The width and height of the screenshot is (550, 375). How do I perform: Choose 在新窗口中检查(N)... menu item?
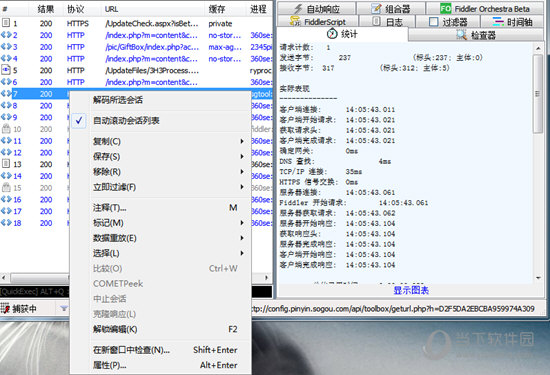coord(161,350)
